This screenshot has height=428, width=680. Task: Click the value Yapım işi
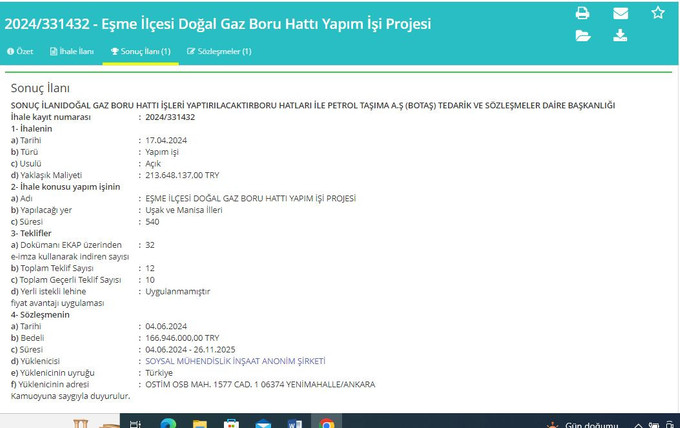click(x=162, y=152)
